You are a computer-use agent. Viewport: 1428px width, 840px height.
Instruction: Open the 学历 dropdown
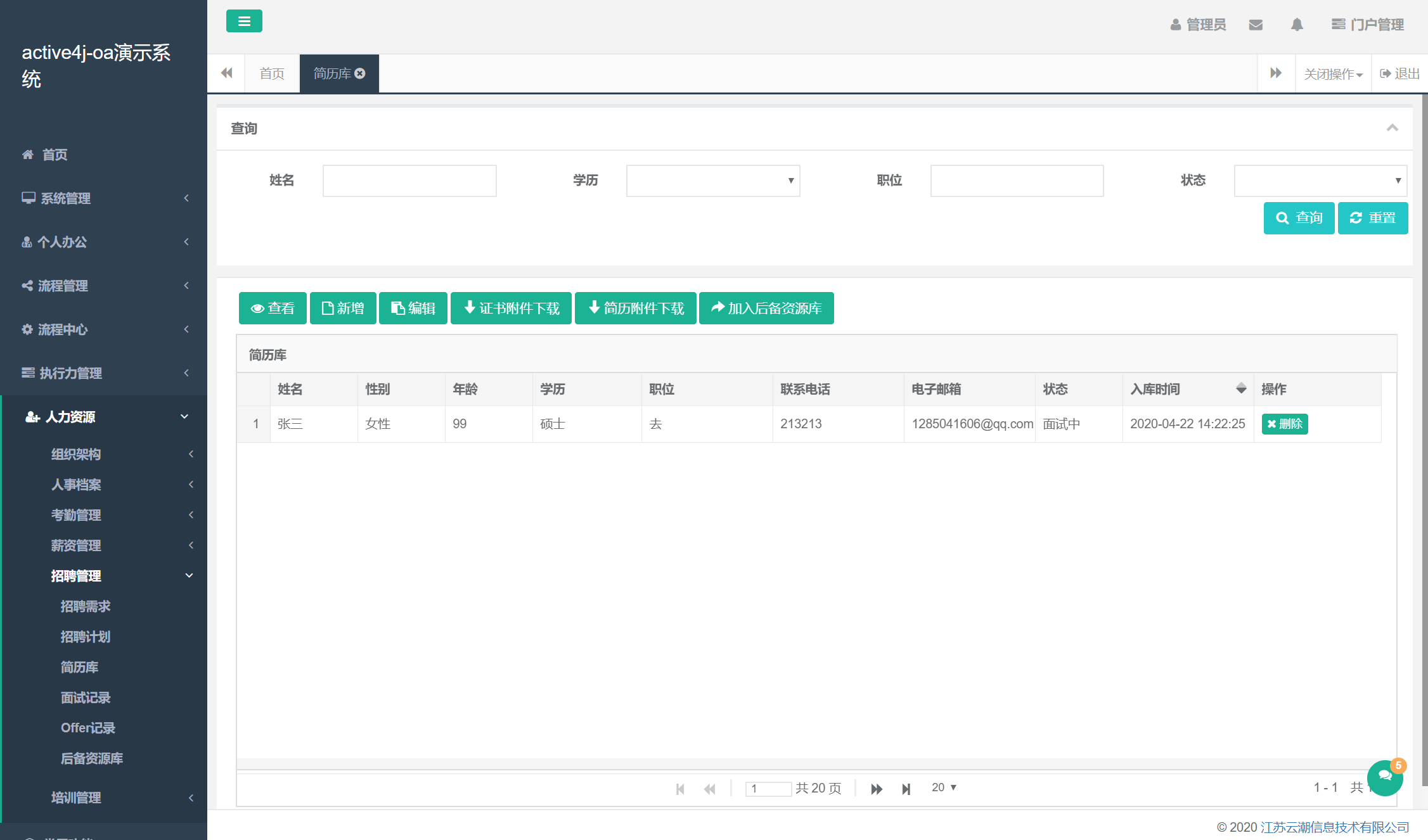click(x=712, y=181)
